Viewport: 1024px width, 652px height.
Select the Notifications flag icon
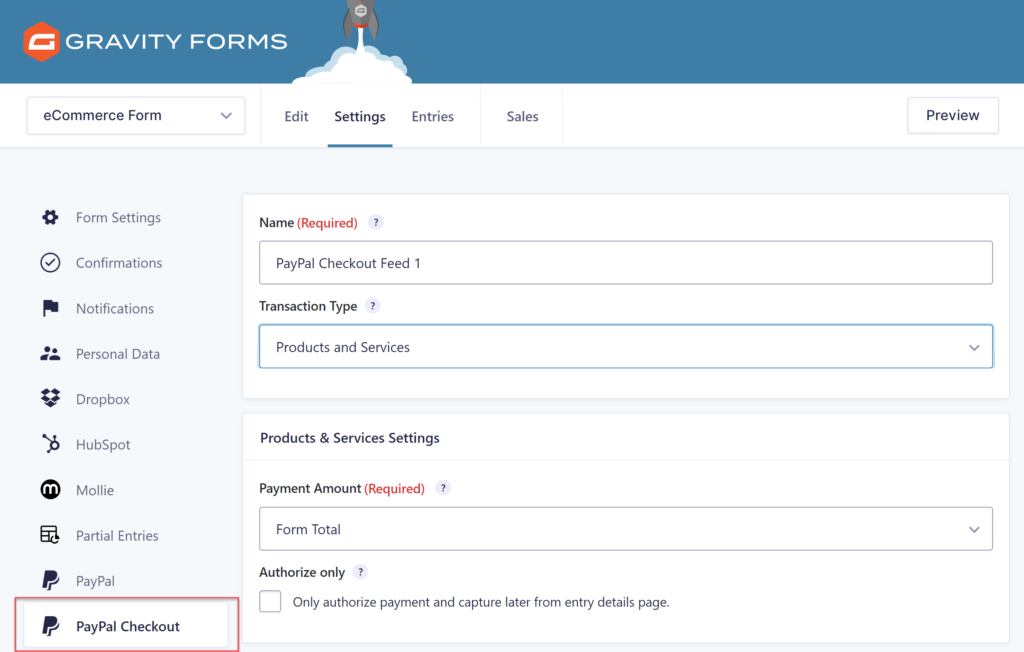[48, 308]
